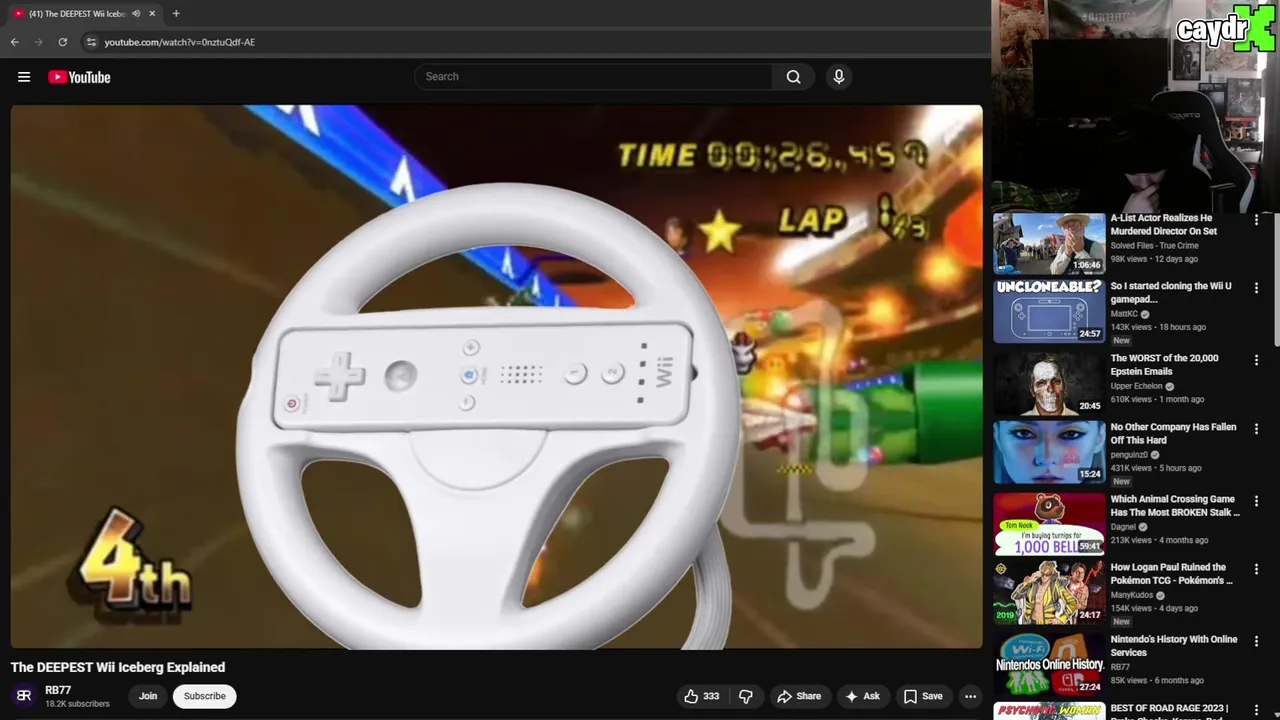The height and width of the screenshot is (720, 1280).
Task: Open 'So I started cloning the Wii U' title
Action: tap(1171, 292)
